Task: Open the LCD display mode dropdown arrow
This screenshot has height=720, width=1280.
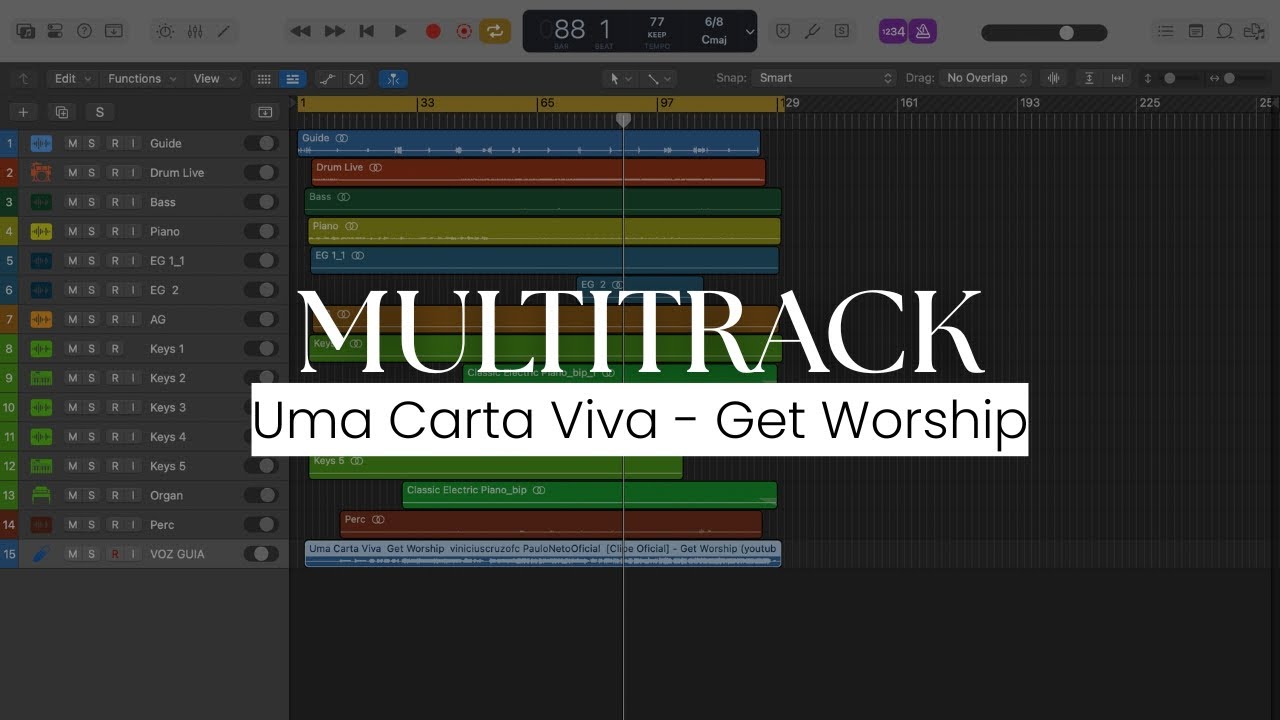Action: point(750,31)
